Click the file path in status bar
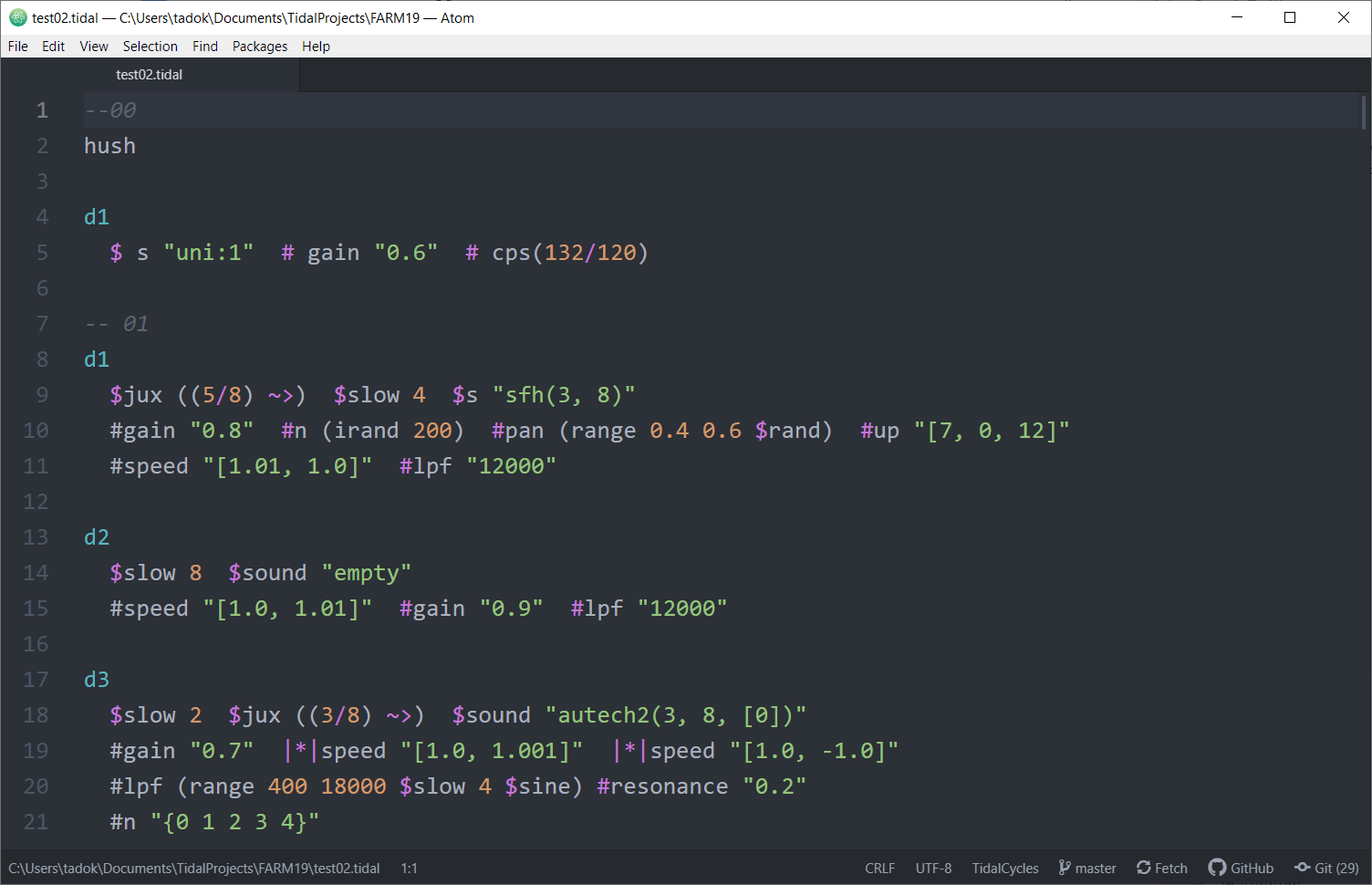 [194, 869]
